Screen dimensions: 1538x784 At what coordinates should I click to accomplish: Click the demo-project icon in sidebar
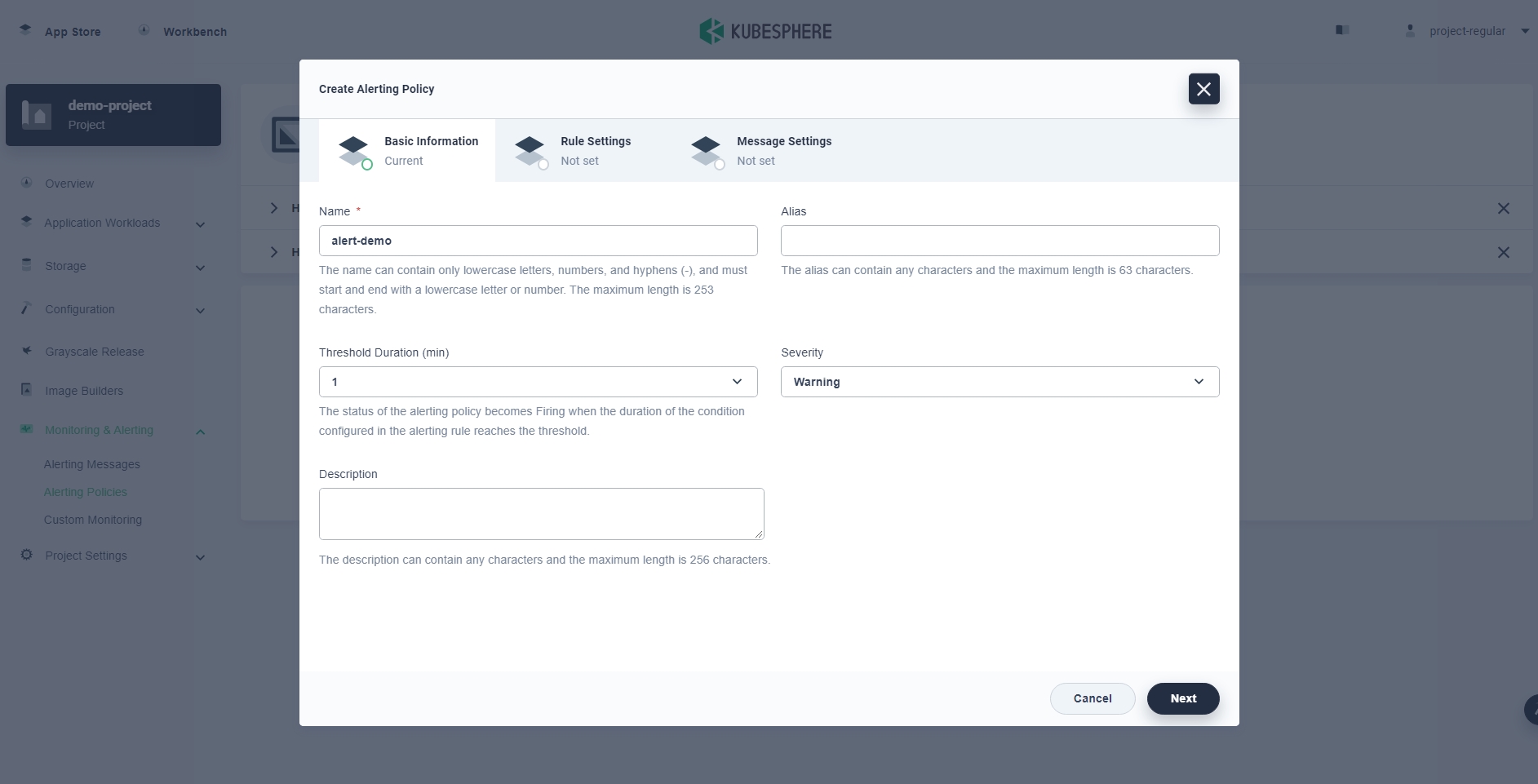(37, 115)
